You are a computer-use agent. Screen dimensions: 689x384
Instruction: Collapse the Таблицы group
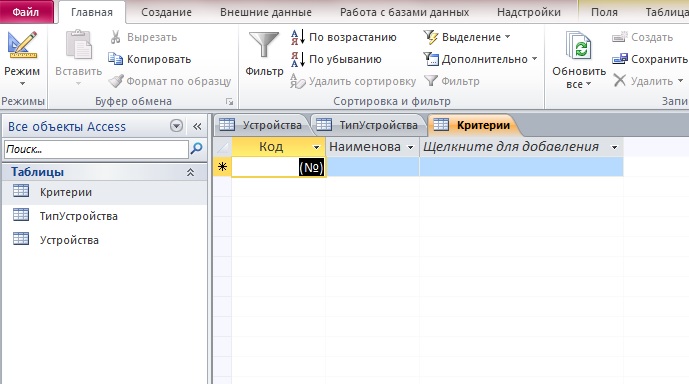click(x=190, y=172)
